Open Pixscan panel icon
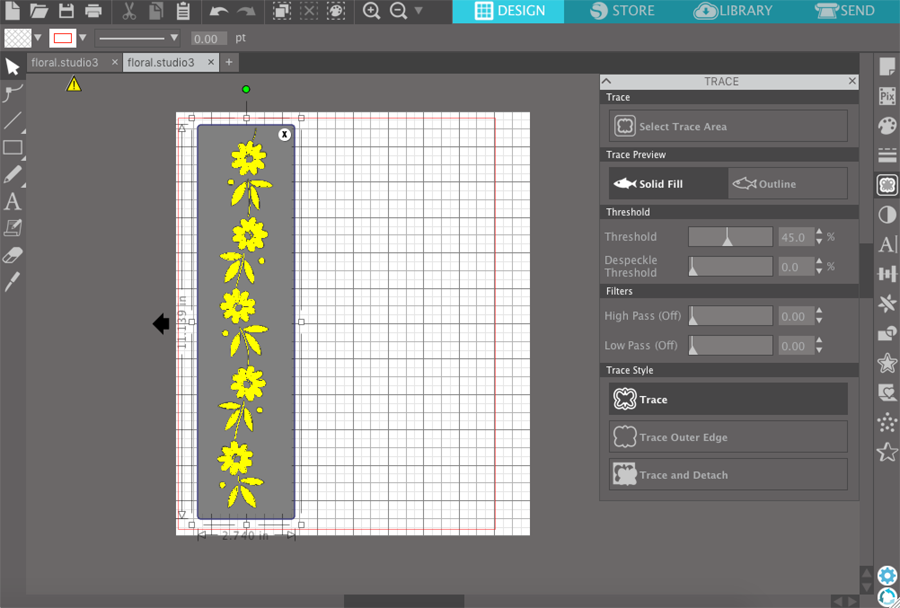 click(x=887, y=96)
